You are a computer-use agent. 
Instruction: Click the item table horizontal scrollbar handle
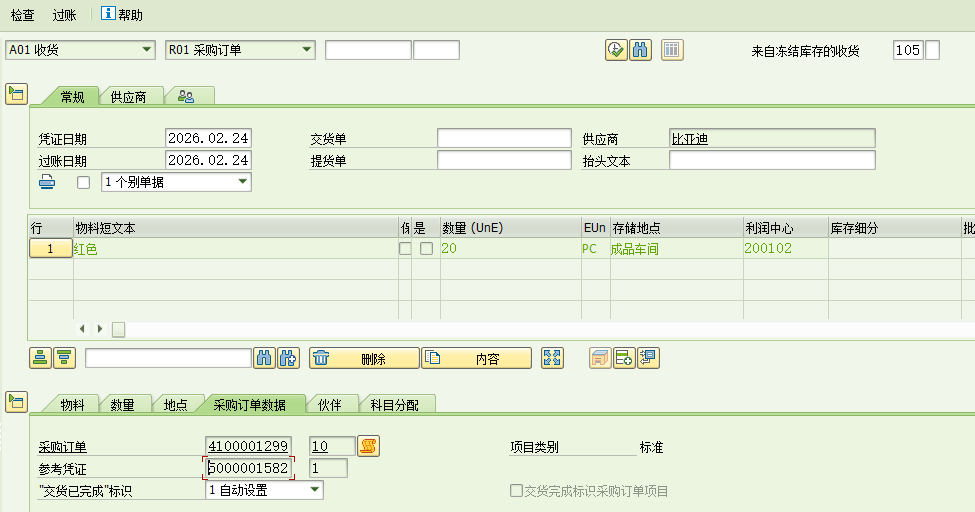pos(118,329)
